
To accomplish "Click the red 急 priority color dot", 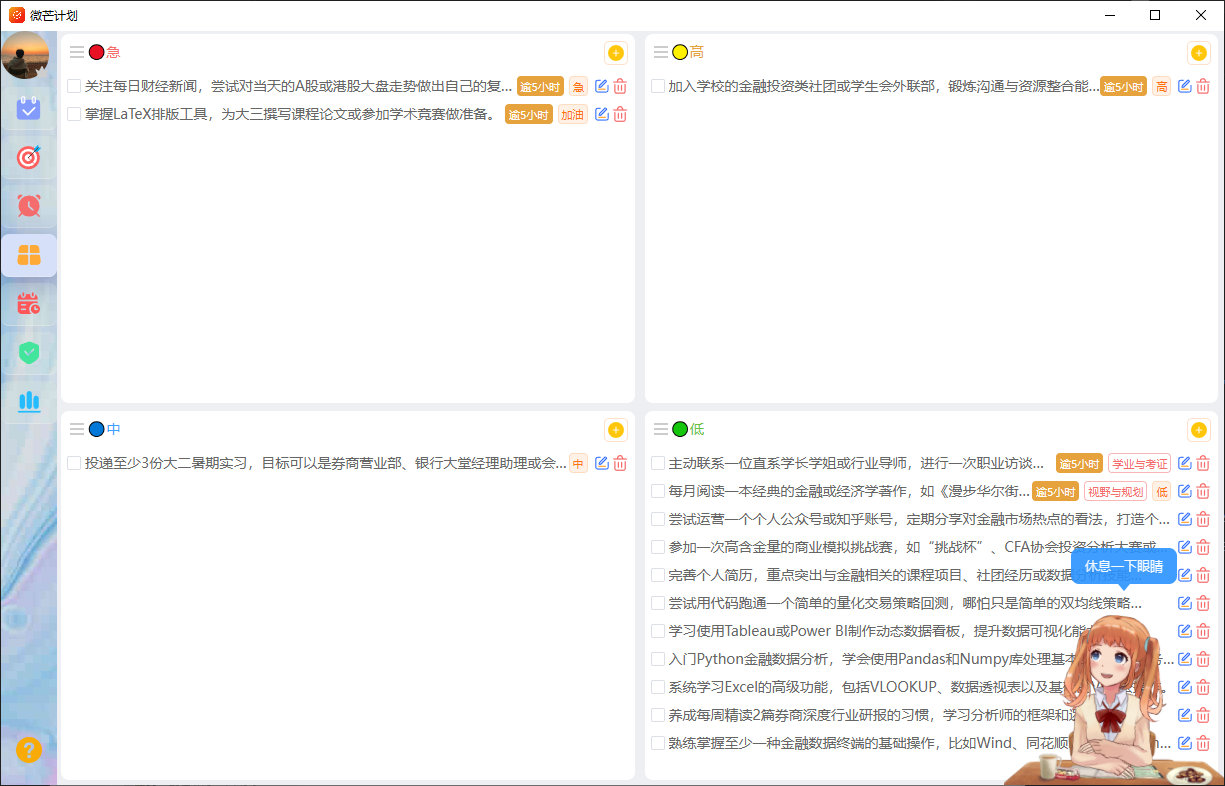I will (97, 52).
